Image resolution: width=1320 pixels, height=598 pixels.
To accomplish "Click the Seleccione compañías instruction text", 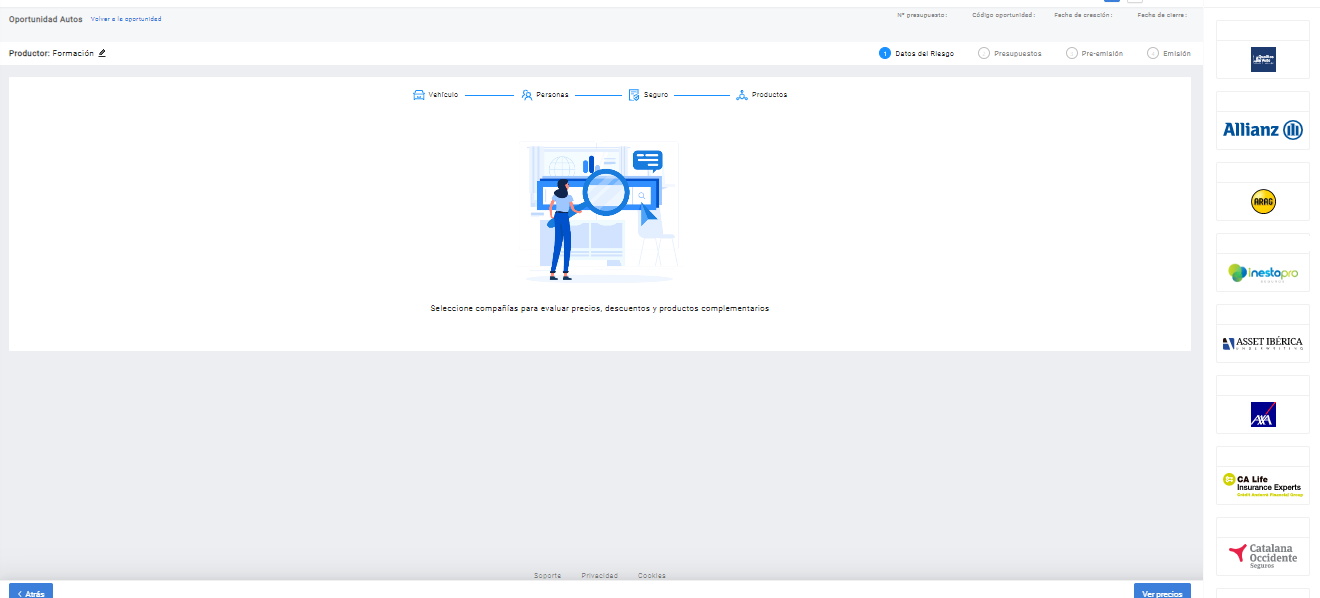I will pos(600,309).
